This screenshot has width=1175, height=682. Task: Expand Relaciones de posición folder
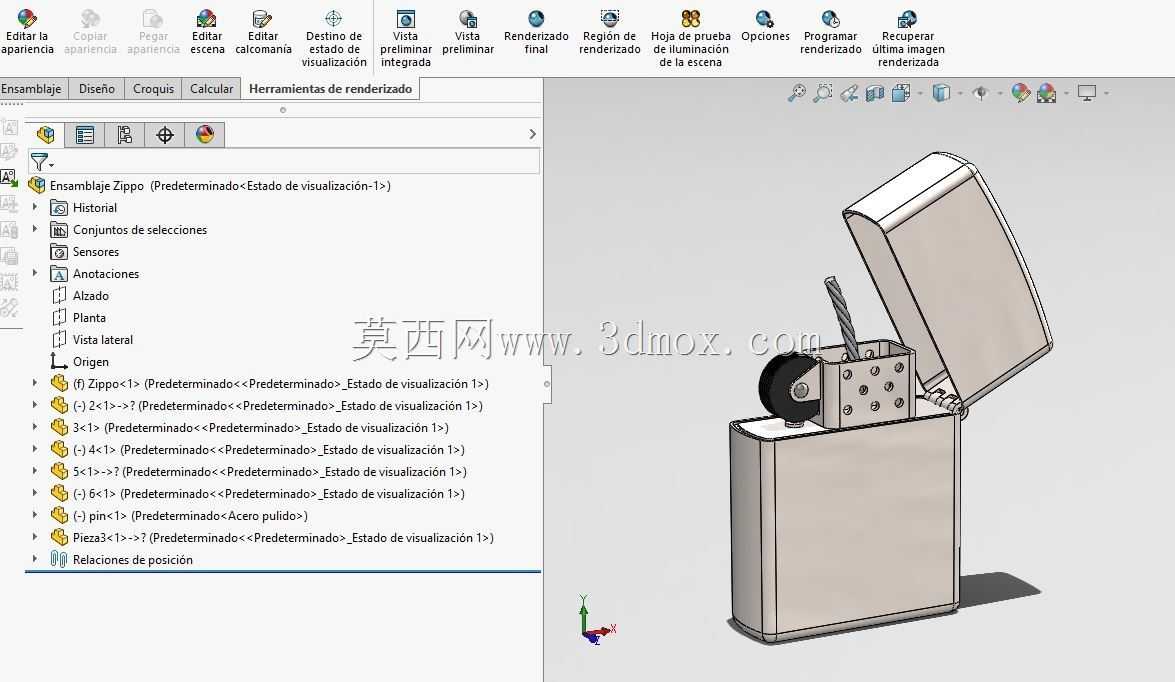pyautogui.click(x=34, y=559)
